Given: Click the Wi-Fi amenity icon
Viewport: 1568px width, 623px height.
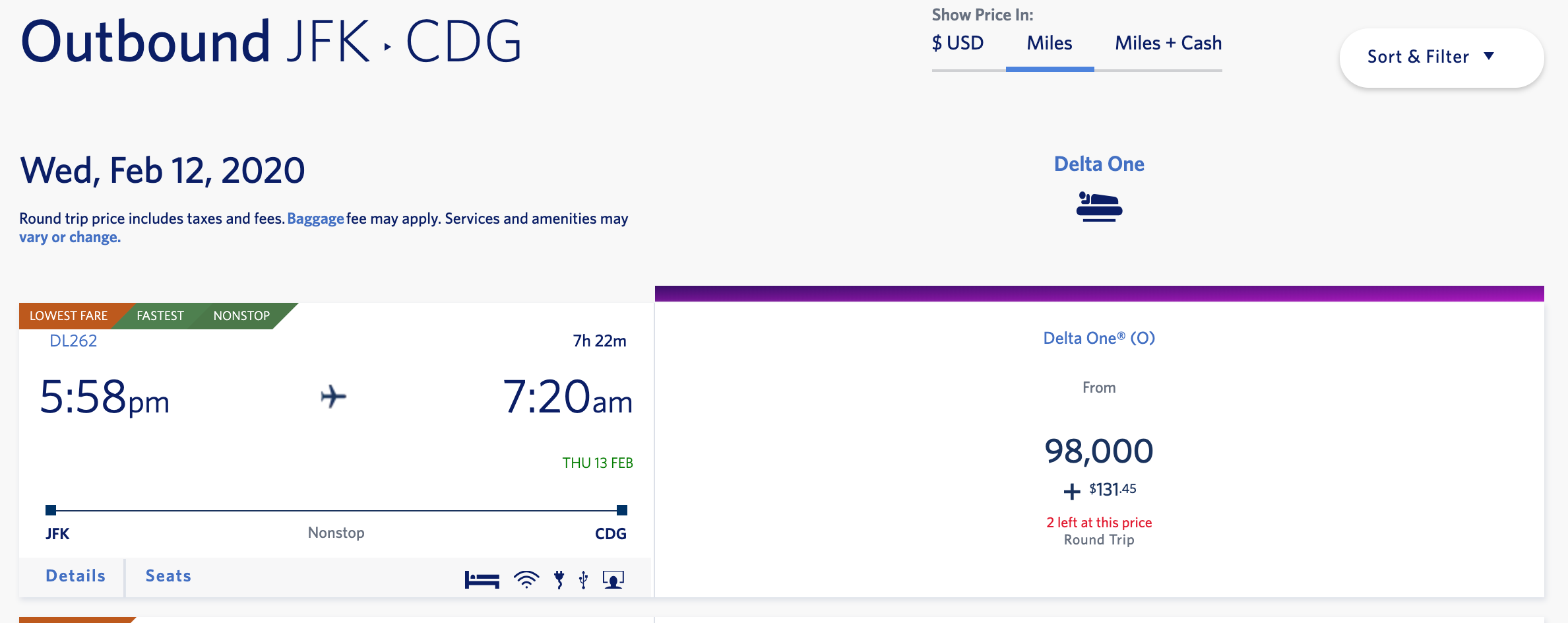Looking at the screenshot, I should coord(526,579).
